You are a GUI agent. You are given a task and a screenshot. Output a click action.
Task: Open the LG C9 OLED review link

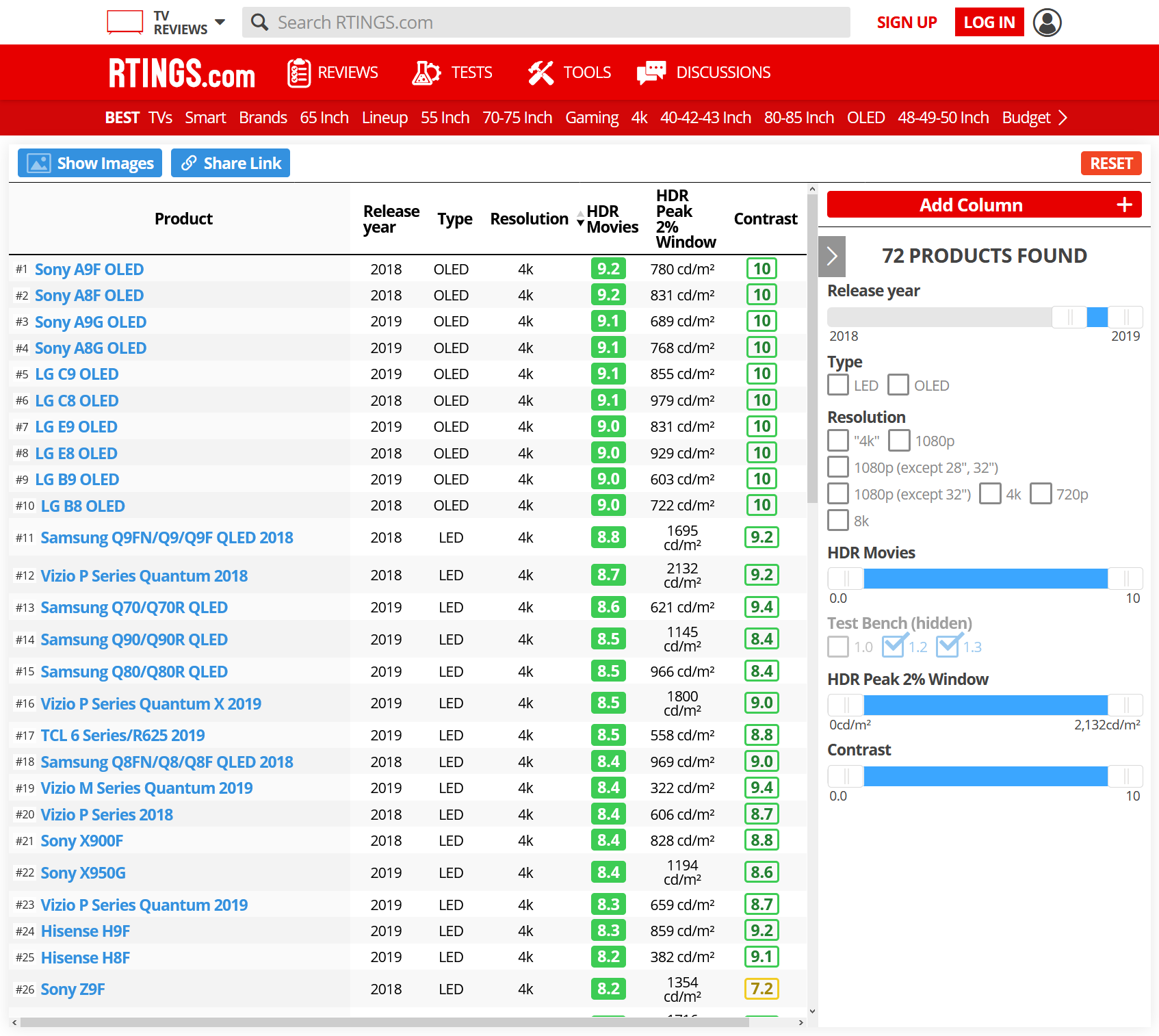click(x=77, y=374)
